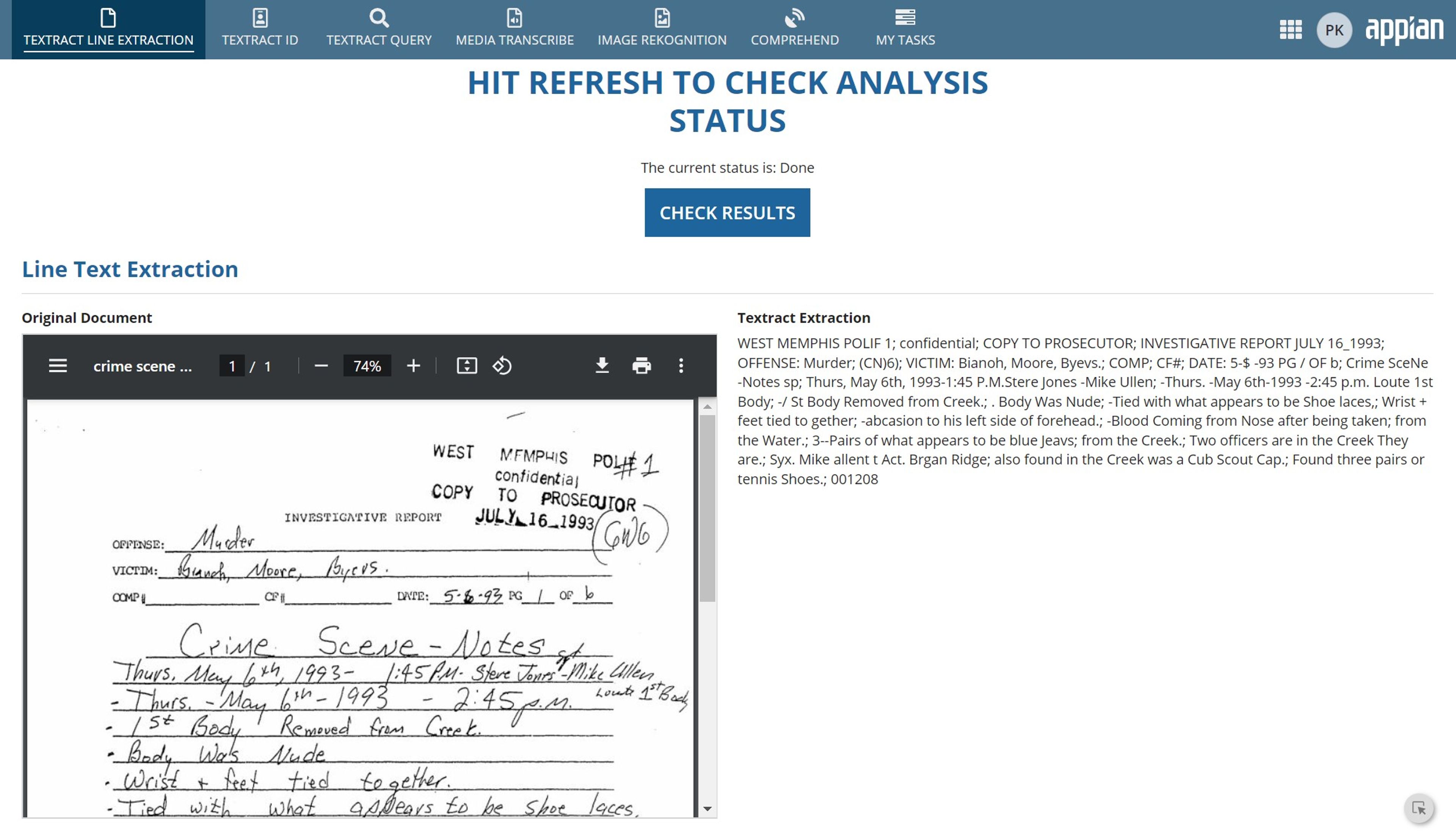Zoom out of the PDF document
The width and height of the screenshot is (1456, 839).
(321, 366)
